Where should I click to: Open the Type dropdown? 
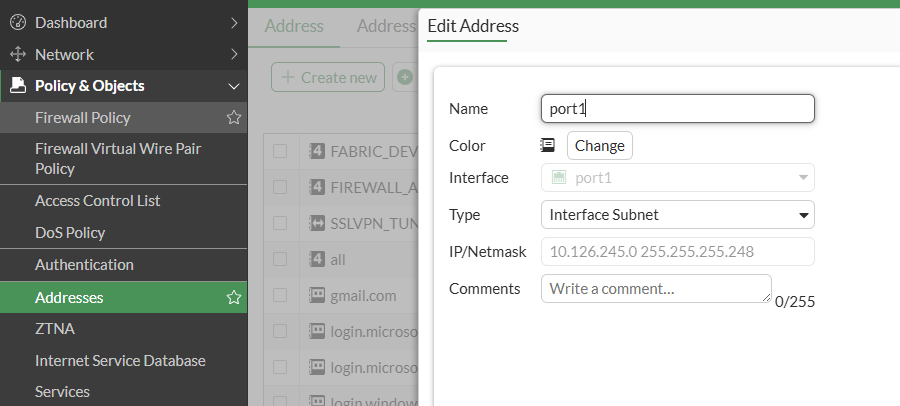[677, 214]
